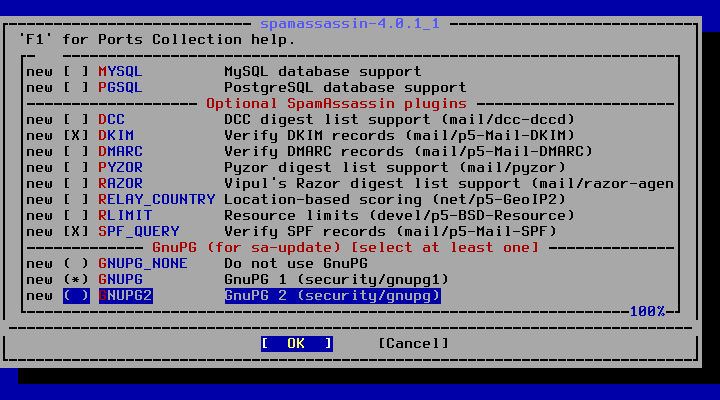Image resolution: width=720 pixels, height=400 pixels.
Task: Click 'Do not use GnuPG' description
Action: pos(296,264)
